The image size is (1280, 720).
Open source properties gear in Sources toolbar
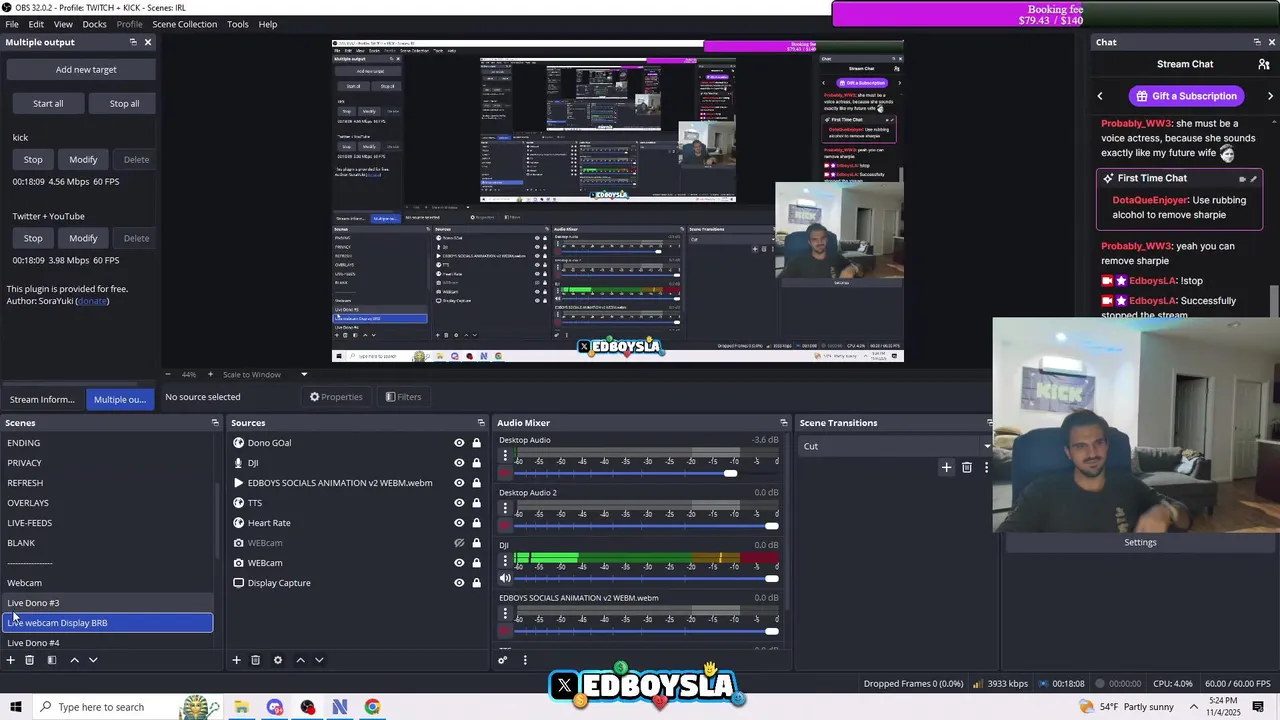(278, 660)
